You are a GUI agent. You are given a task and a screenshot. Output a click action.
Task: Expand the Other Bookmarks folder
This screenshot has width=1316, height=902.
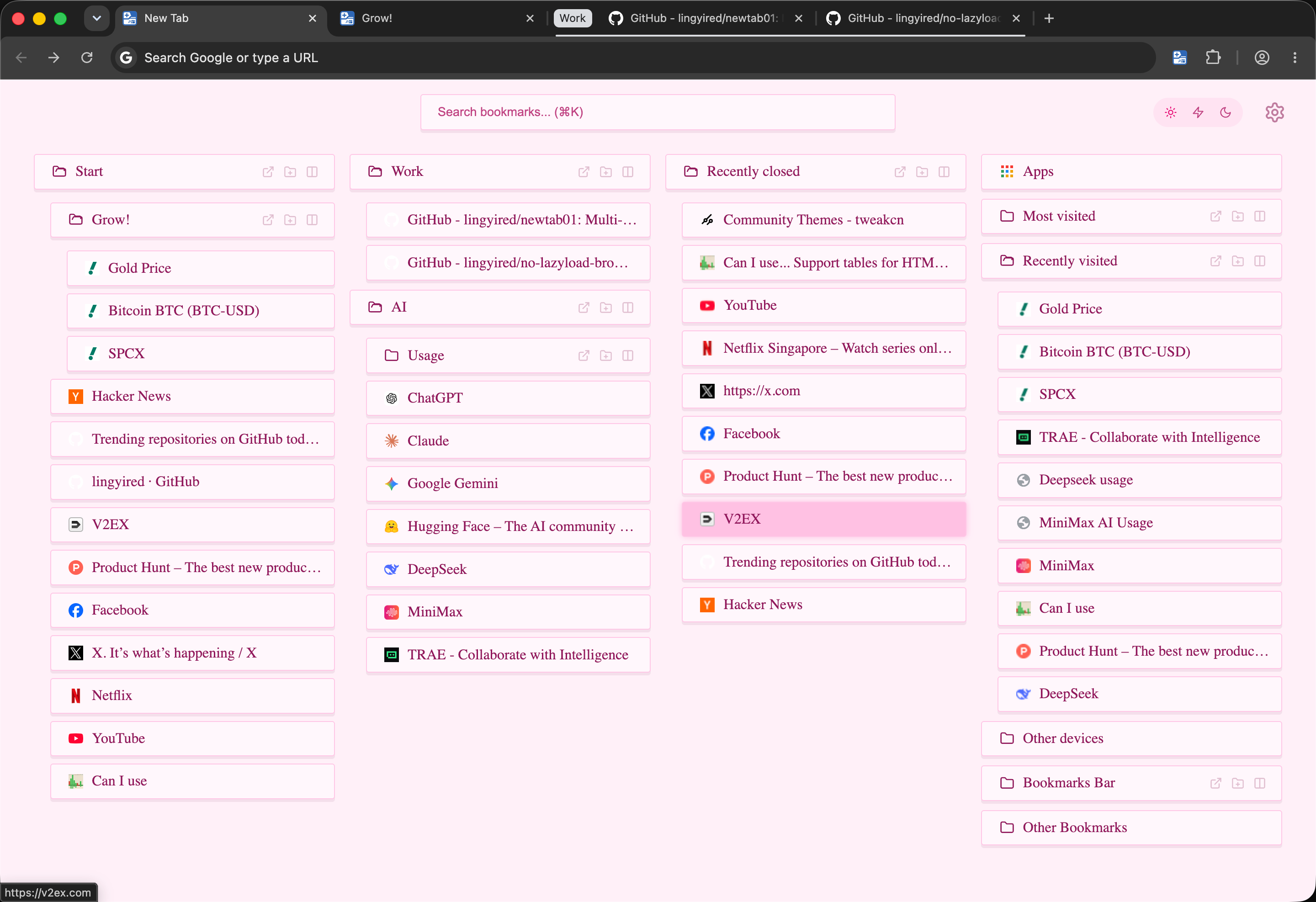pos(1131,828)
